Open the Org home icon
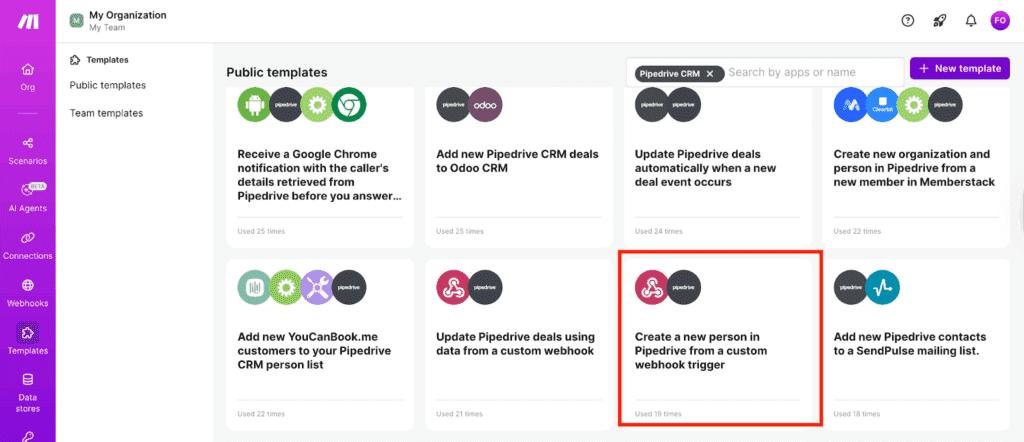 [27, 70]
